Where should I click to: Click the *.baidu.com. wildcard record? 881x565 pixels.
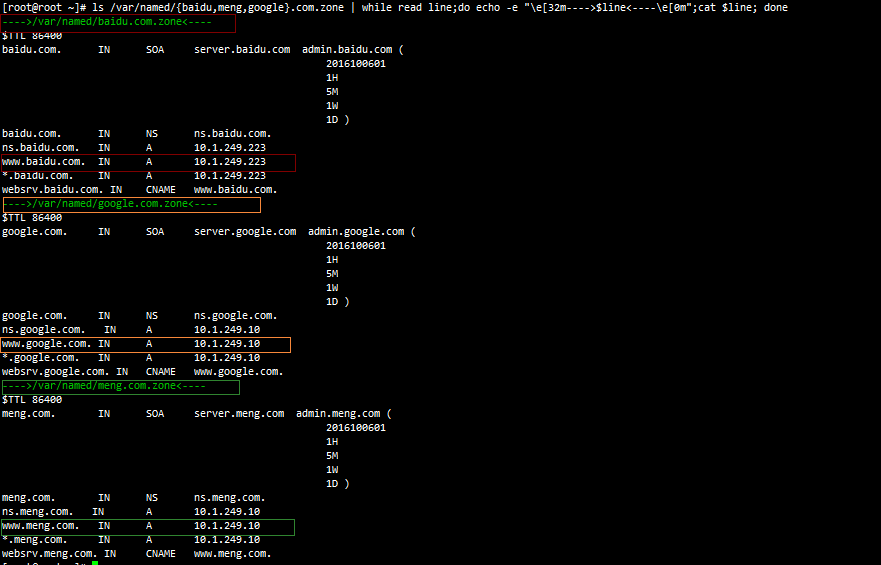134,176
